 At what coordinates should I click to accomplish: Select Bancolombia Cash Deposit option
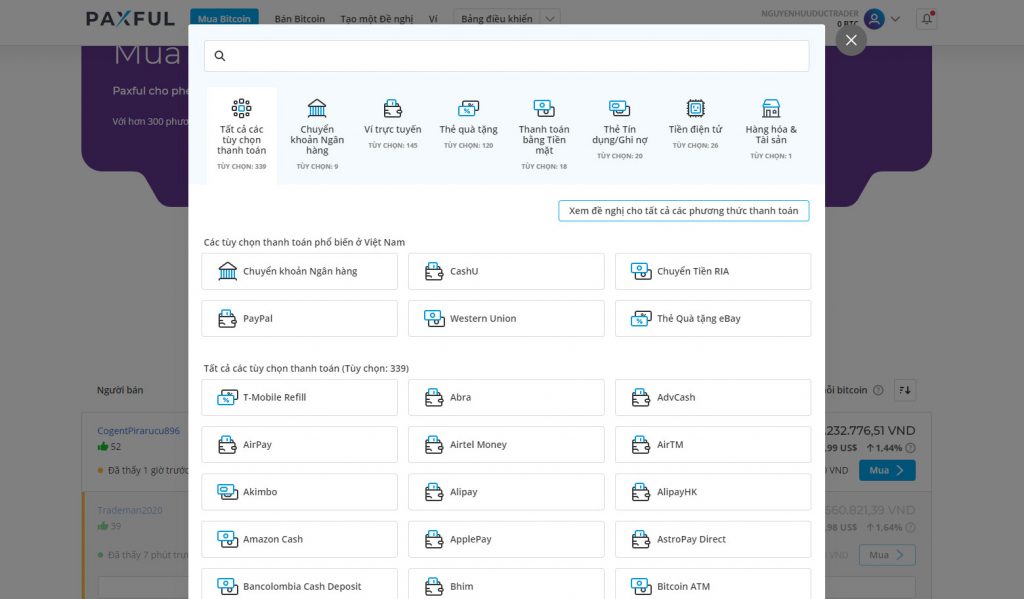299,584
